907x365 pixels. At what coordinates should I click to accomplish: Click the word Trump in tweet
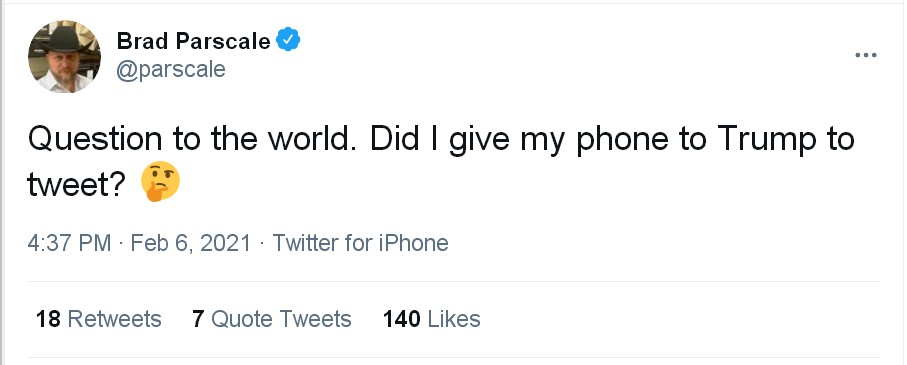761,141
